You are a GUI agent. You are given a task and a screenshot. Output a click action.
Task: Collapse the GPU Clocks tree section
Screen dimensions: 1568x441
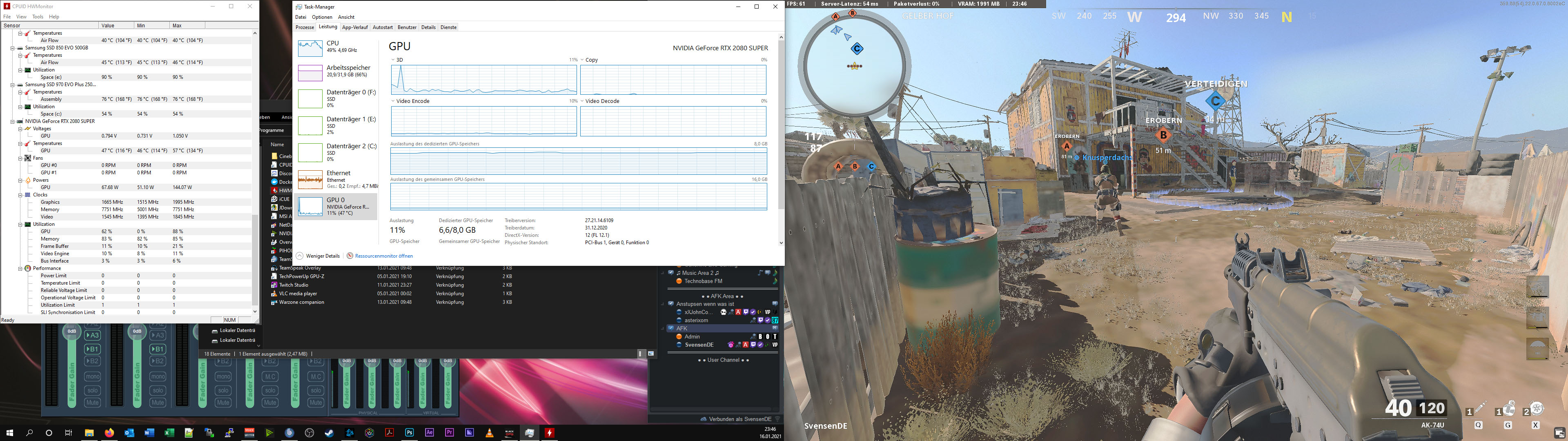(20, 195)
